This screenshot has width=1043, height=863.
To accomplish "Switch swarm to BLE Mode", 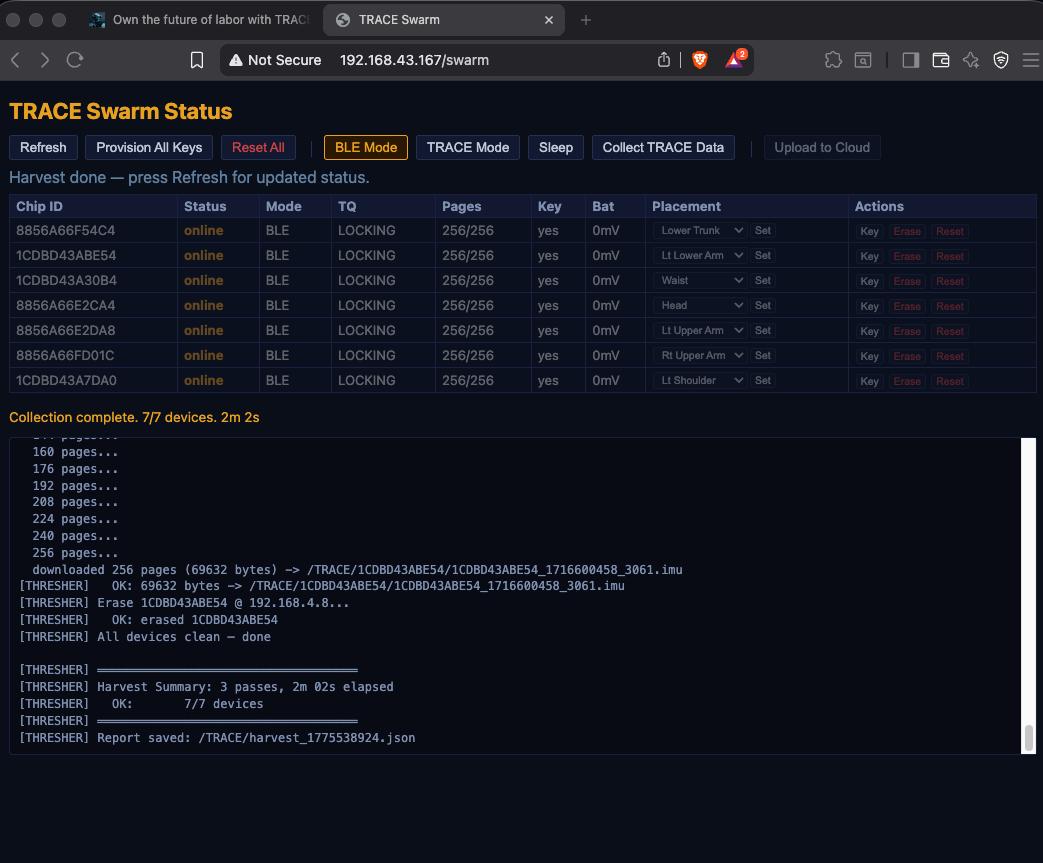I will (366, 148).
